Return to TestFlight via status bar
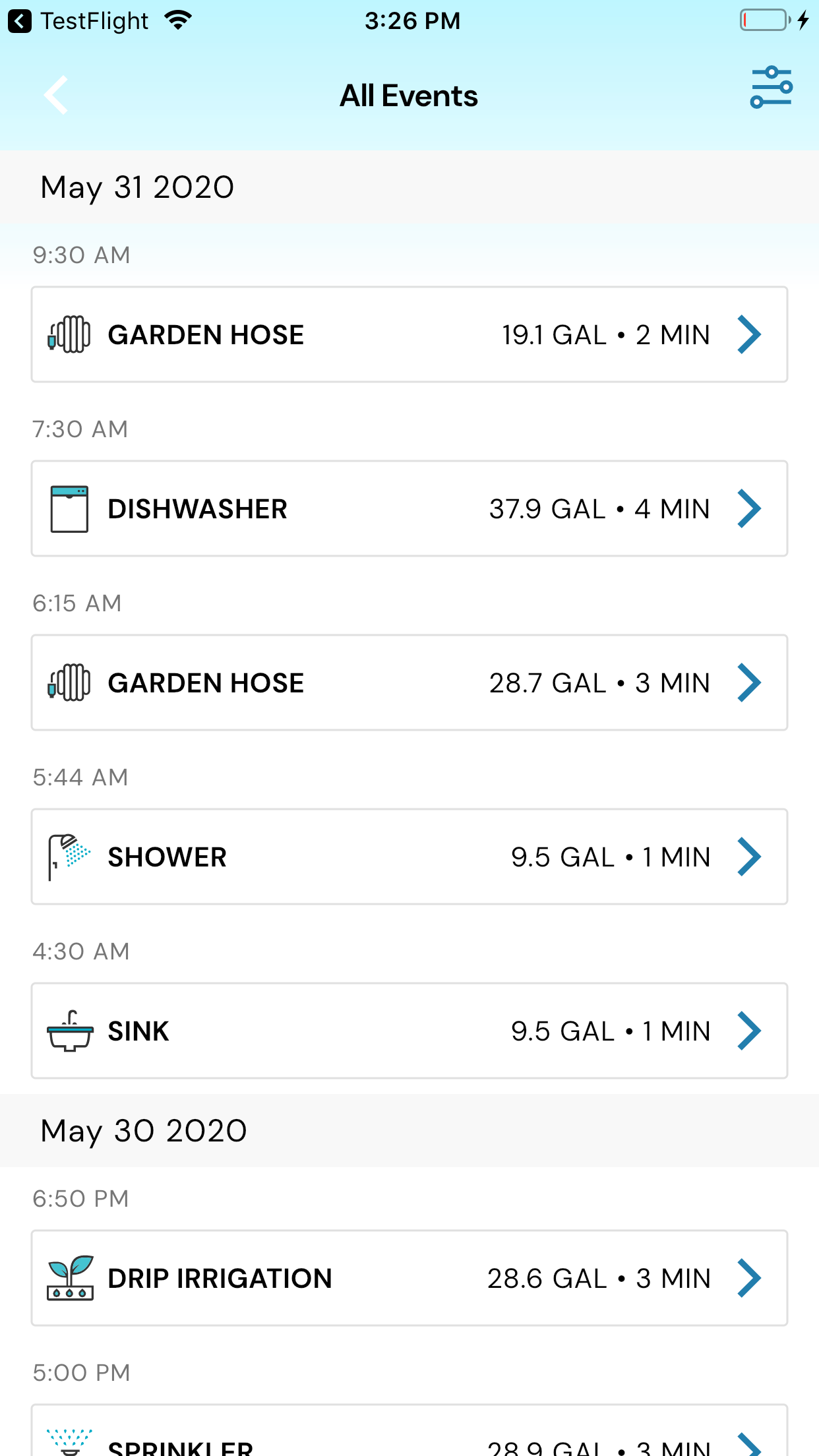 [x=79, y=21]
